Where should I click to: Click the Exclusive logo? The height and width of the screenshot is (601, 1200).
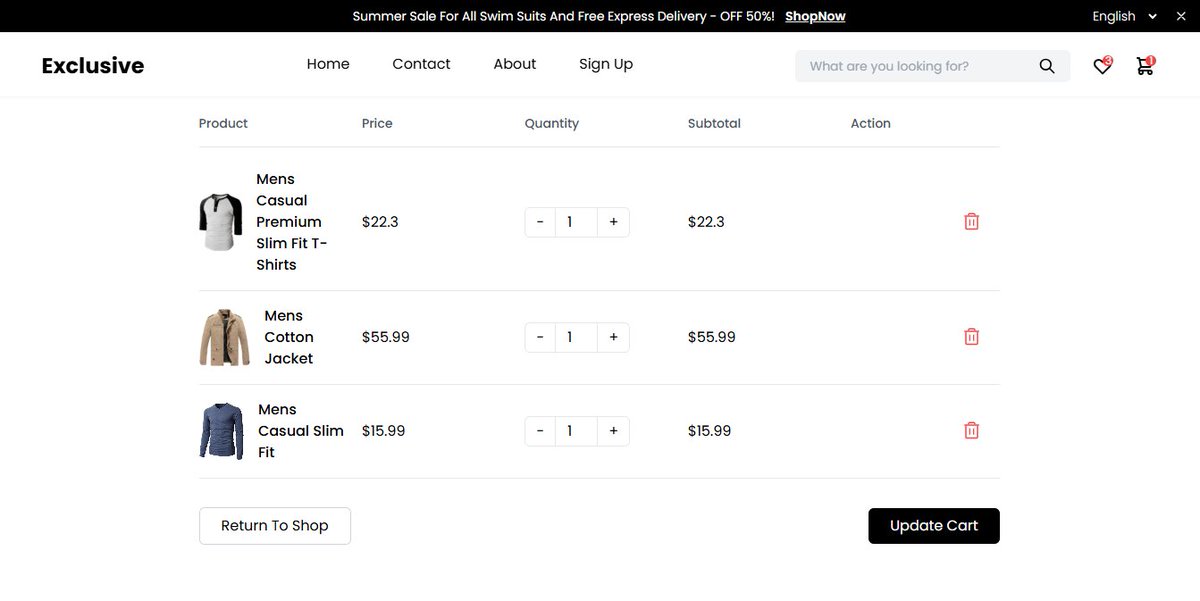tap(93, 66)
